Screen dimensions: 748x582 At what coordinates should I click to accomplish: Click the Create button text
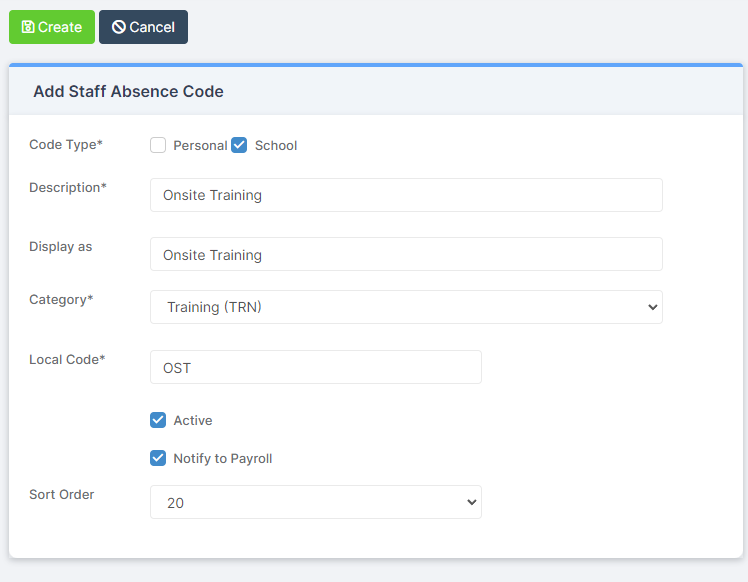pyautogui.click(x=60, y=27)
